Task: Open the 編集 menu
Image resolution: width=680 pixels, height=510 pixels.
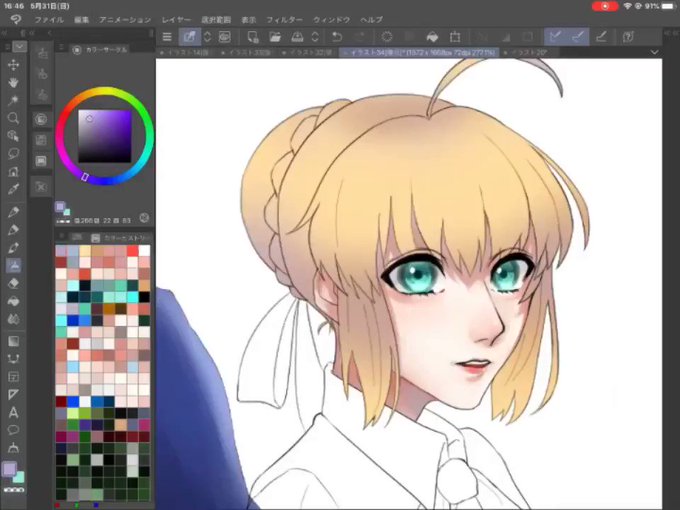Action: point(81,20)
